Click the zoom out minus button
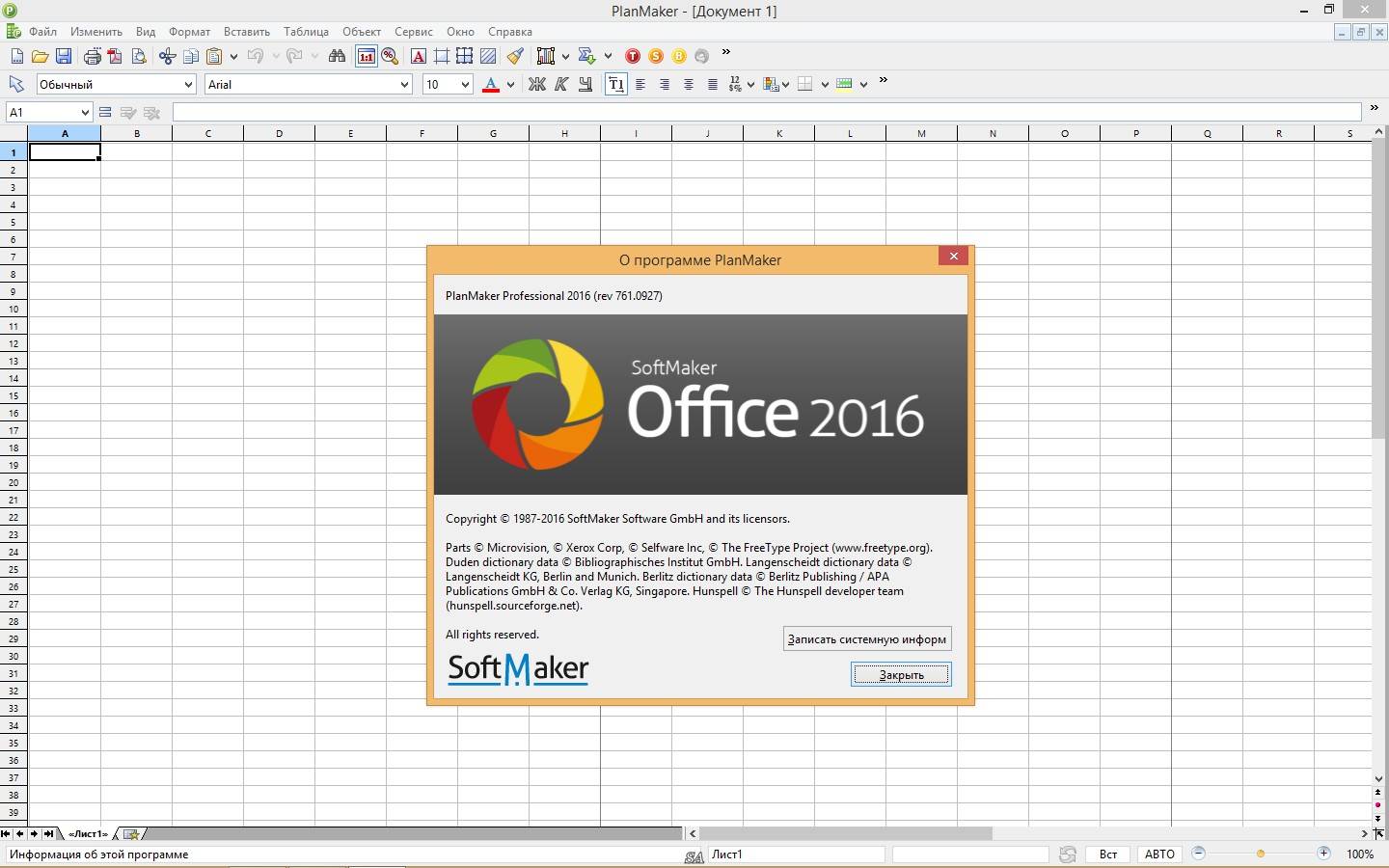Screen dimensions: 1389x868 click(x=1198, y=854)
